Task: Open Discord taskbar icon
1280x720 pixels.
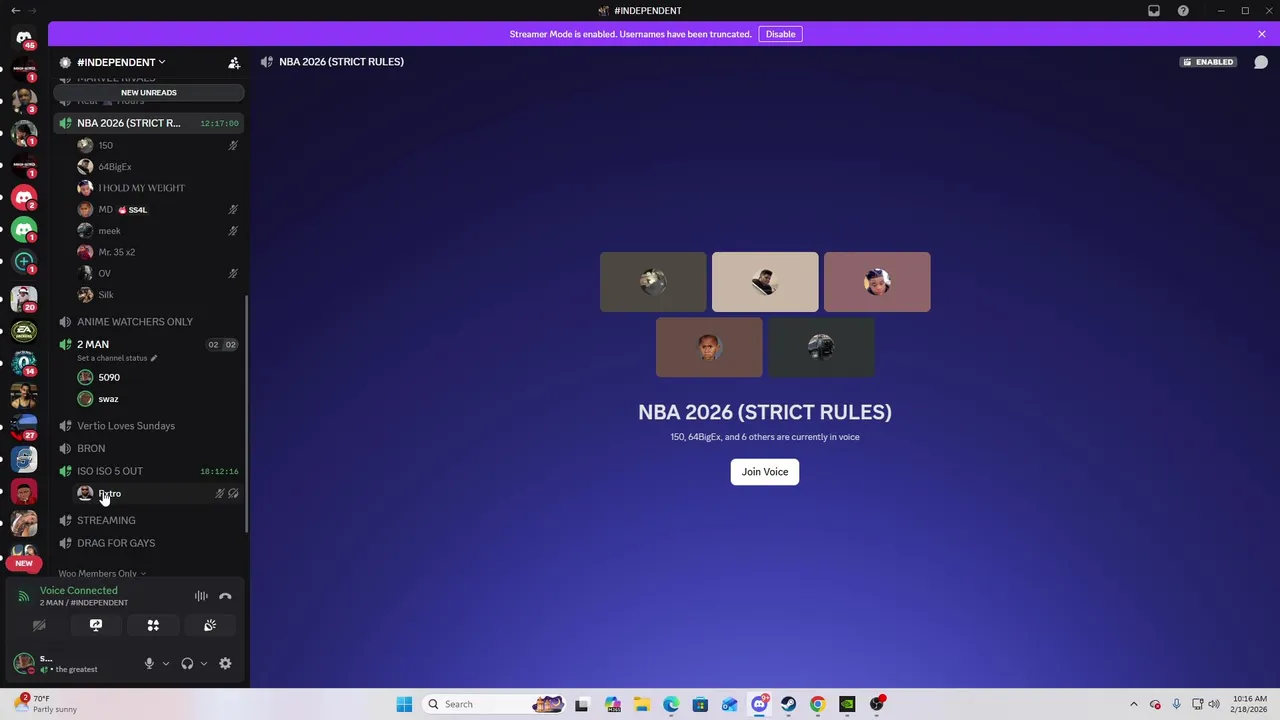Action: pyautogui.click(x=759, y=704)
